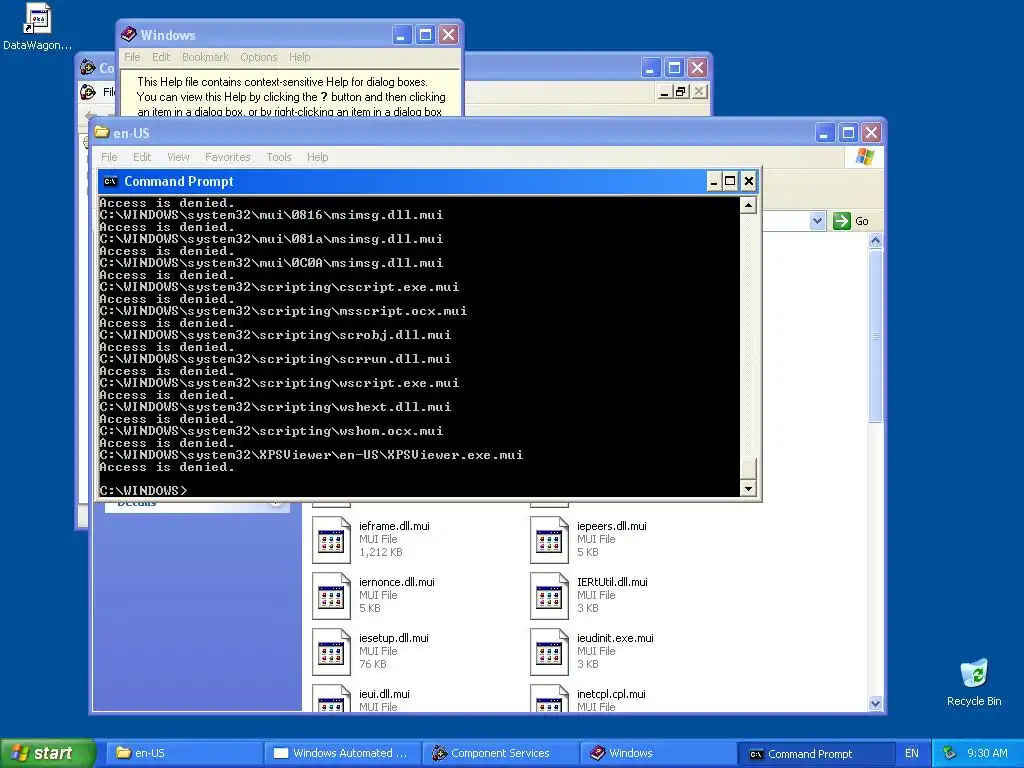Restore down the Component Services inner child window
The image size is (1024, 768).
(681, 92)
